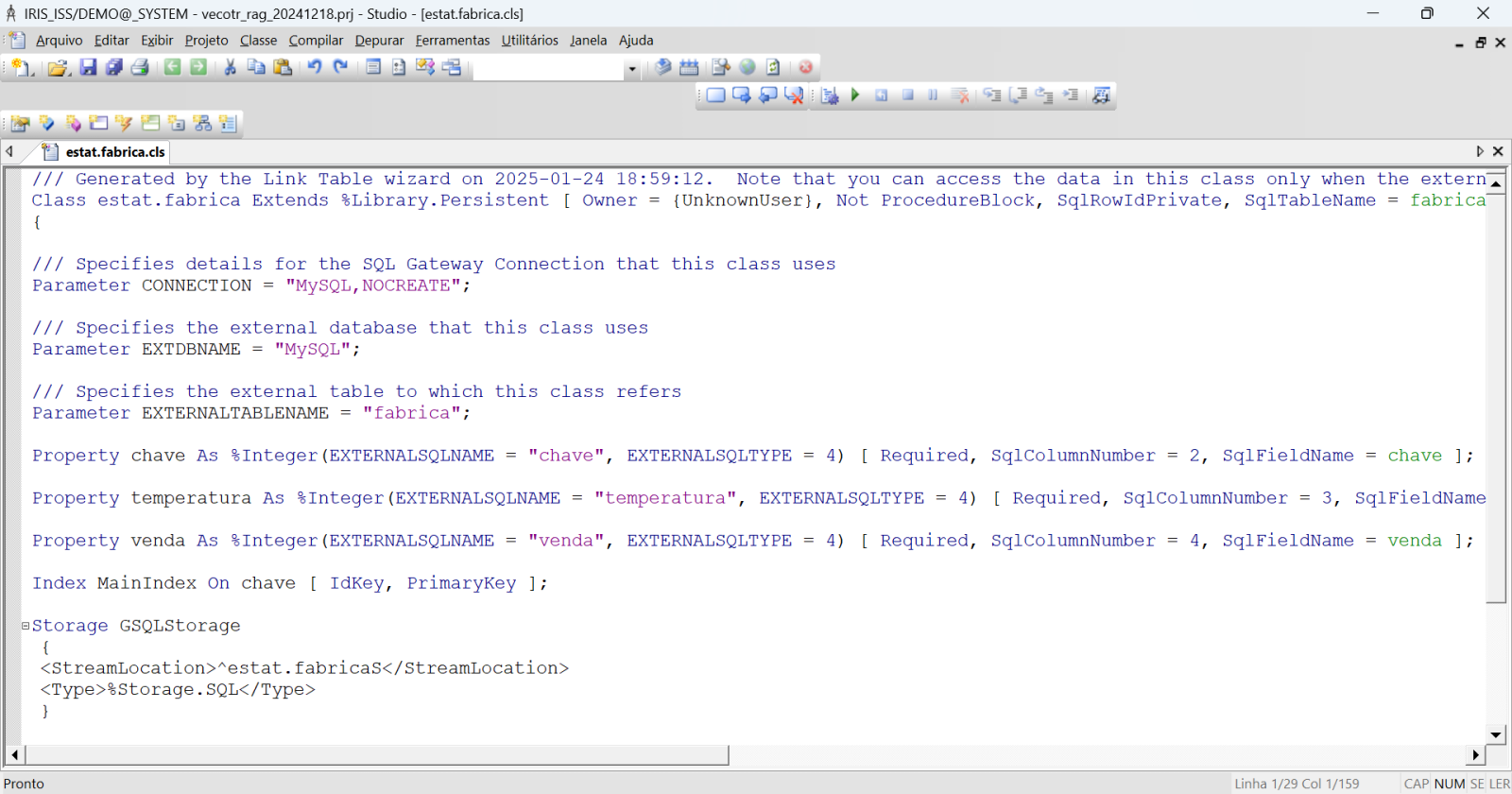Close the estat.fabrica.cls document tab

point(1498,151)
